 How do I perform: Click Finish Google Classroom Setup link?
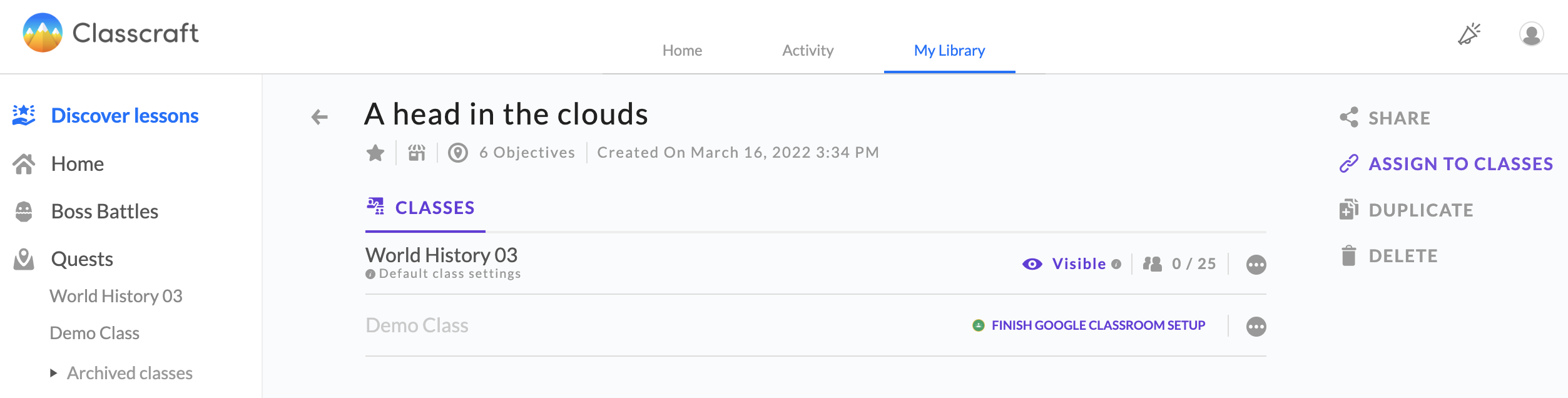1098,325
